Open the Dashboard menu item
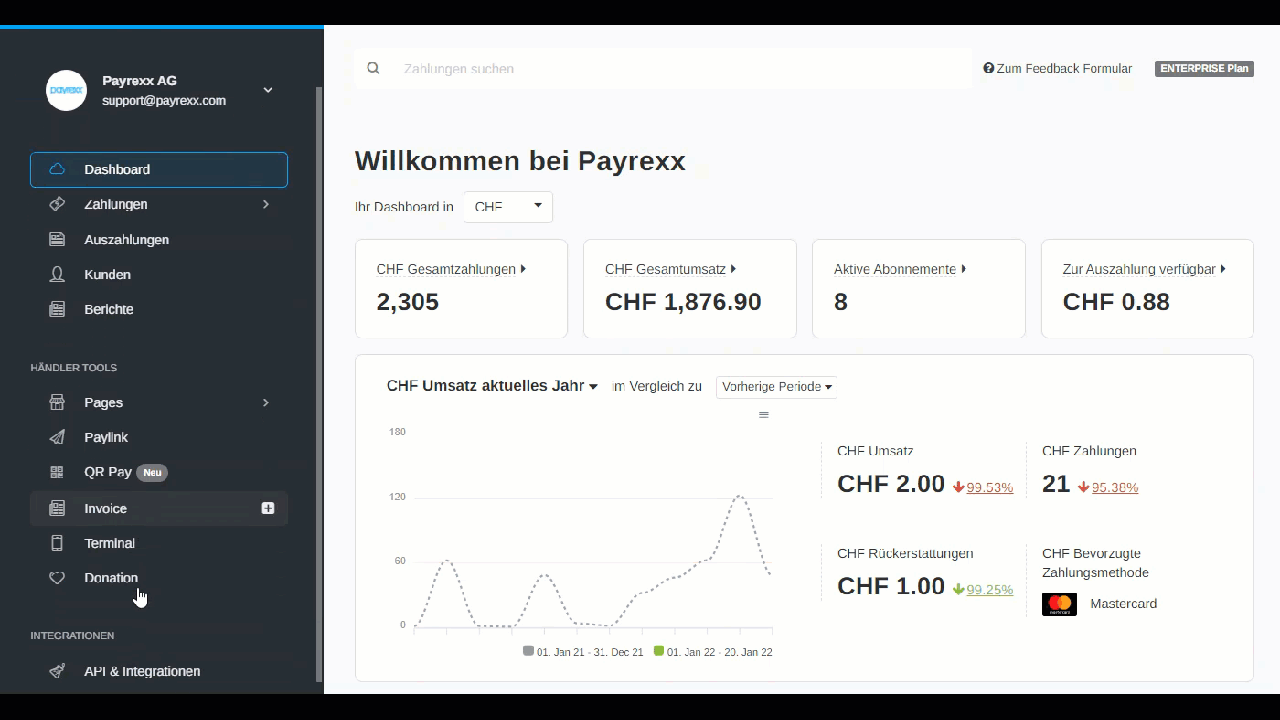The image size is (1280, 720). (159, 170)
